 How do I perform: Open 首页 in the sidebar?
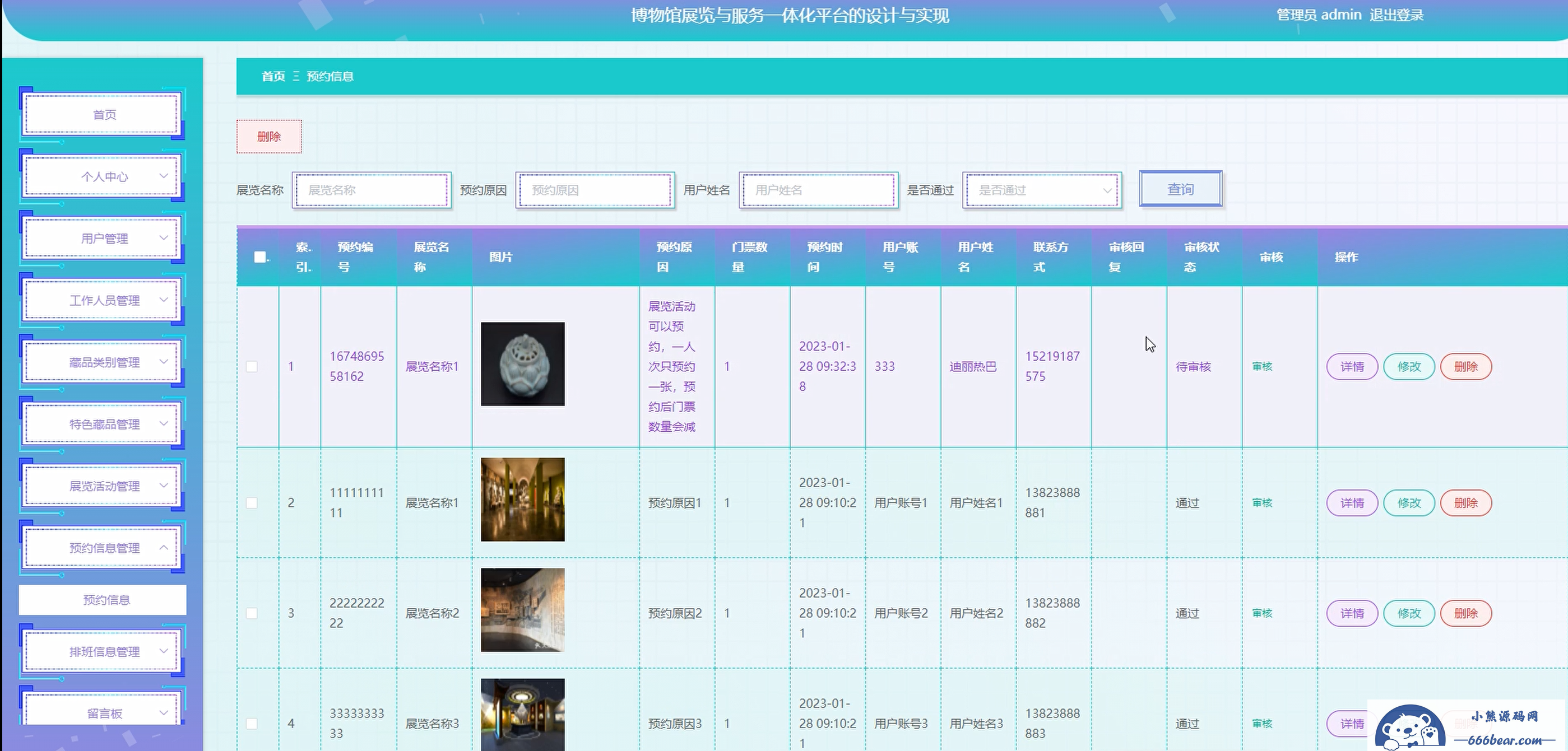tap(102, 114)
